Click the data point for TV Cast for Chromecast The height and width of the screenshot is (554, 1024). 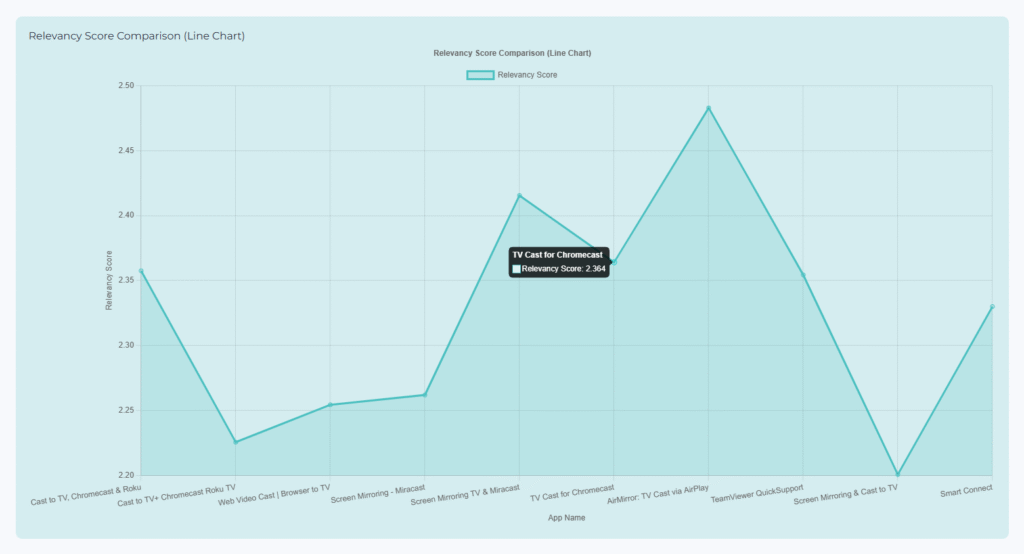(613, 262)
